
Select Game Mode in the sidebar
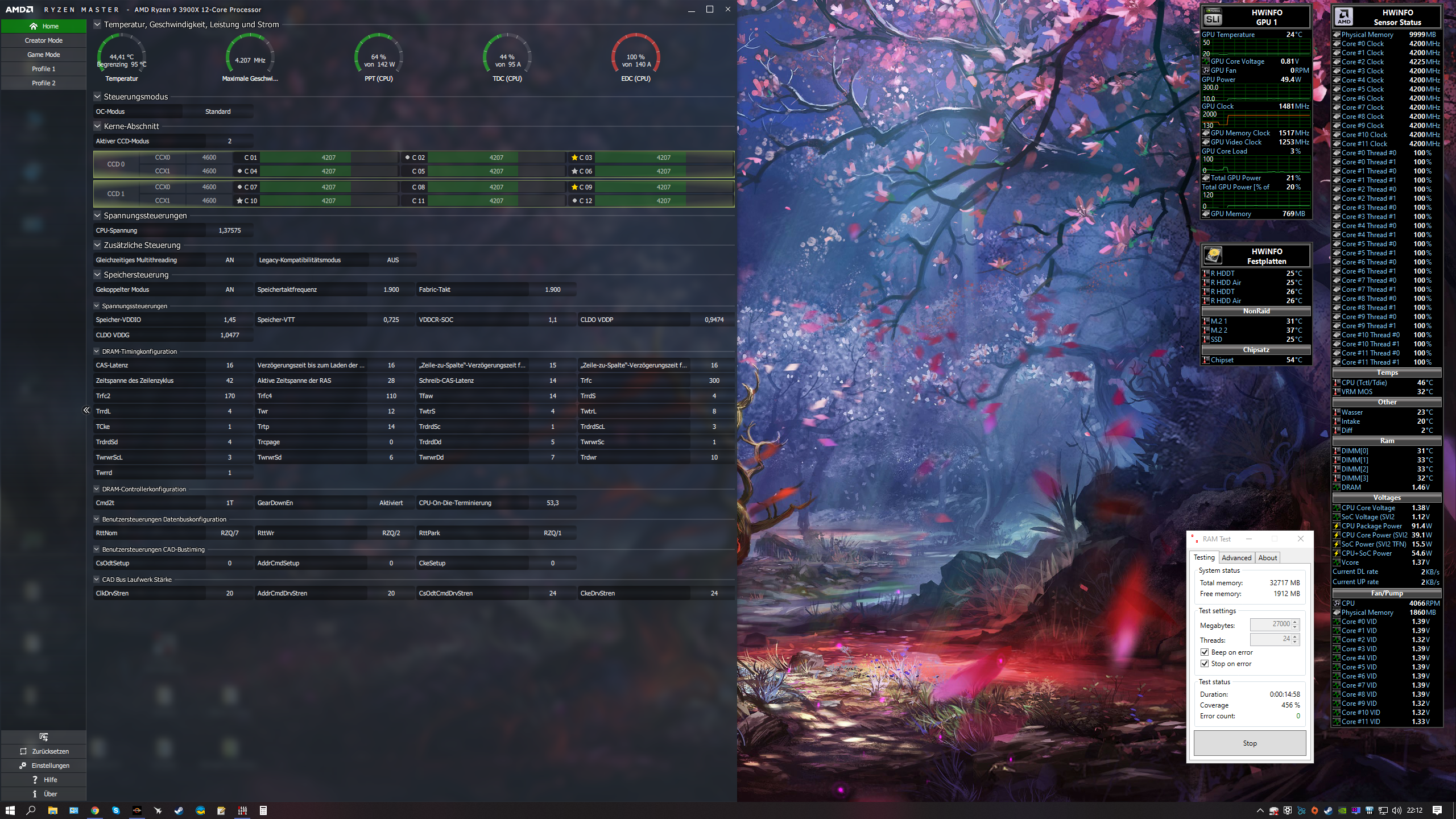tap(43, 55)
